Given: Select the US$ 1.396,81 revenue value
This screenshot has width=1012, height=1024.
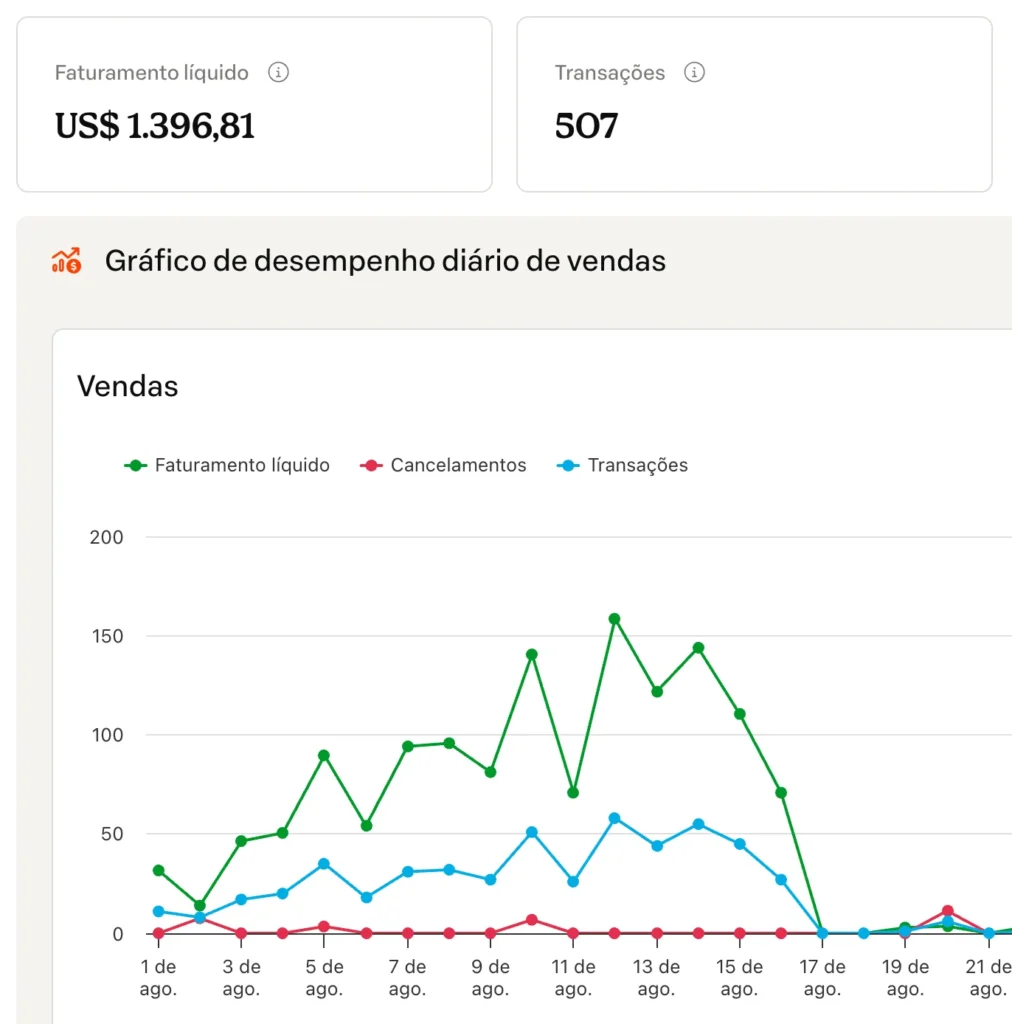Looking at the screenshot, I should coord(155,126).
